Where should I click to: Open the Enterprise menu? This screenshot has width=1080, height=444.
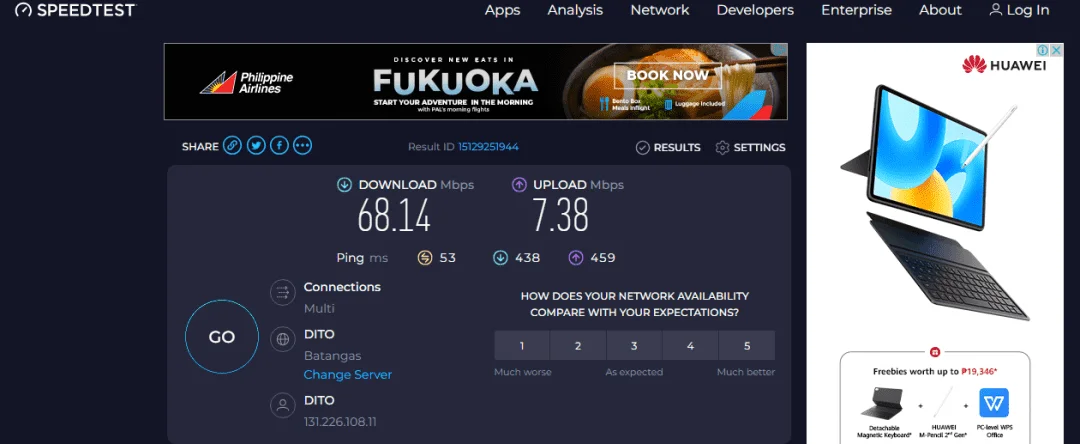[856, 10]
